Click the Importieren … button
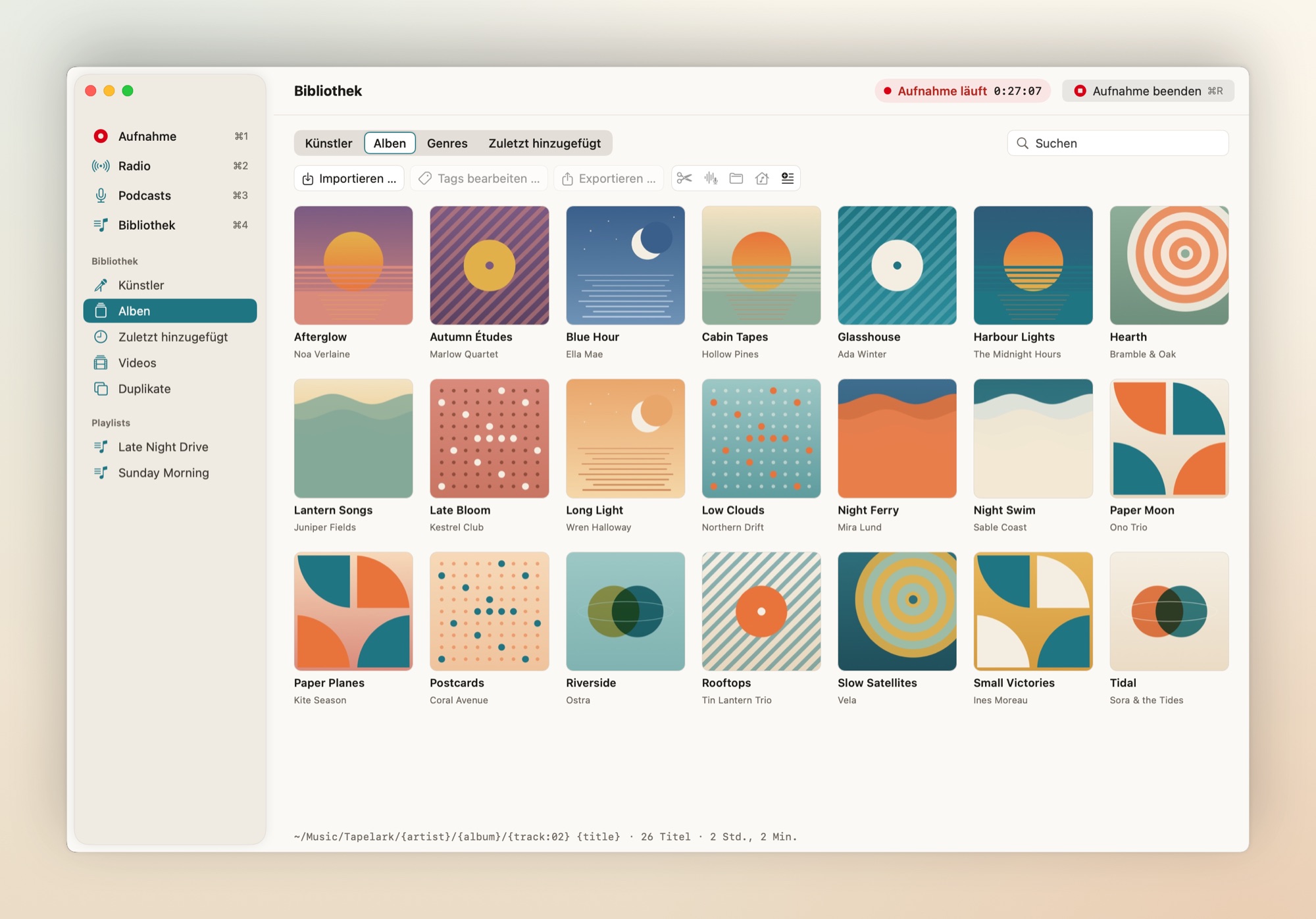 tap(349, 178)
